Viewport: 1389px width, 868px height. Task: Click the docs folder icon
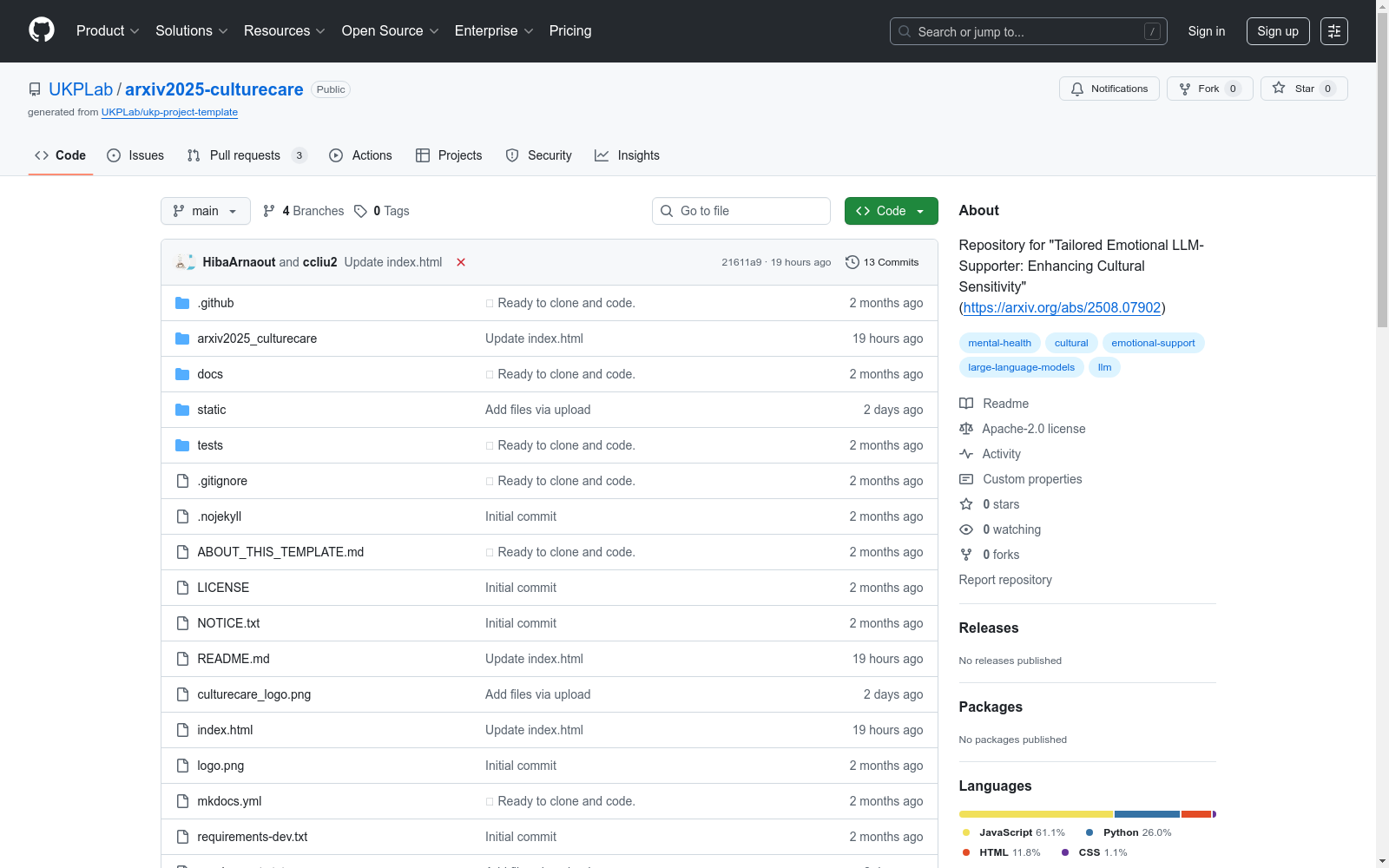182,374
